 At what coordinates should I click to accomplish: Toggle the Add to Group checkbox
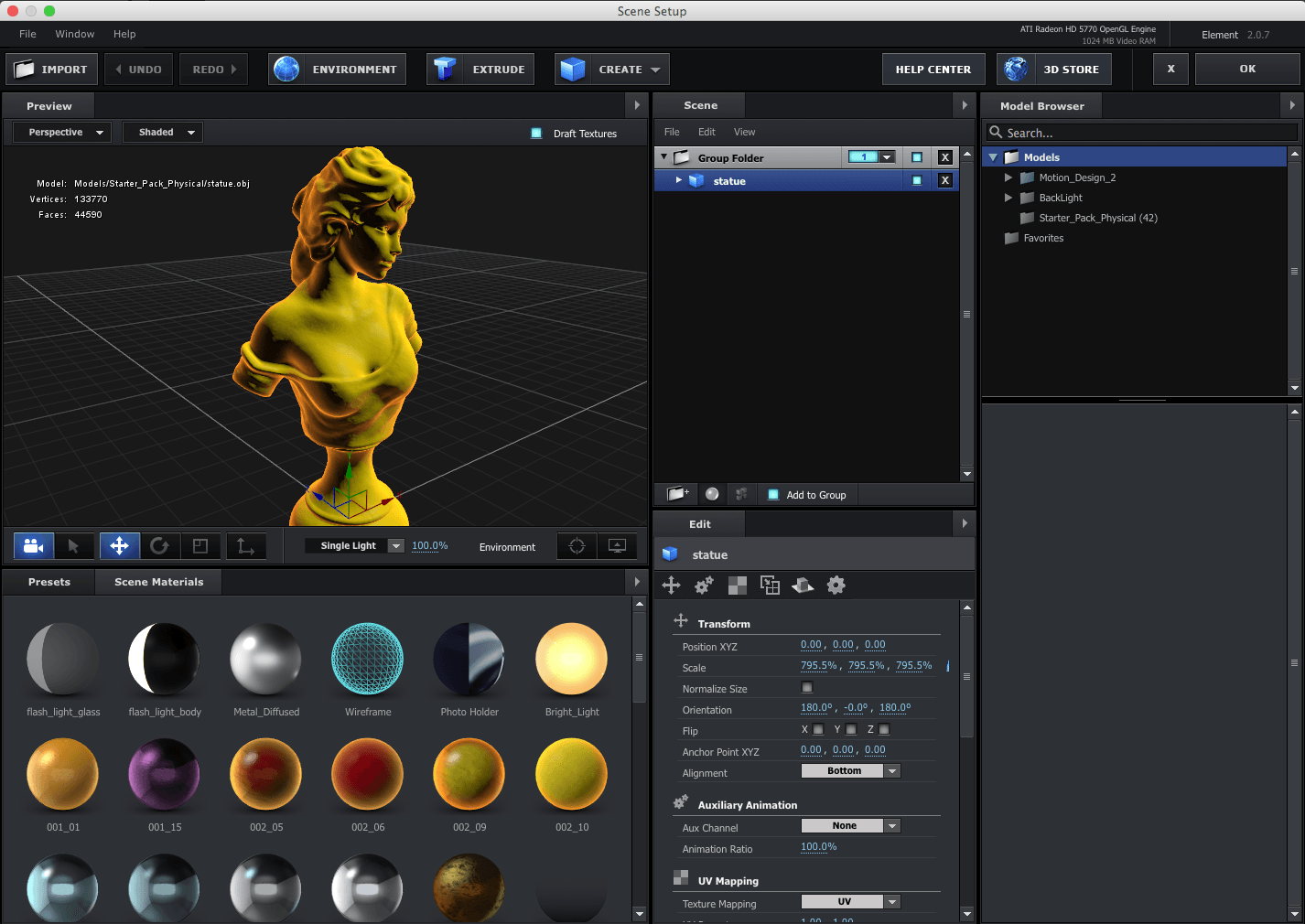pyautogui.click(x=773, y=495)
